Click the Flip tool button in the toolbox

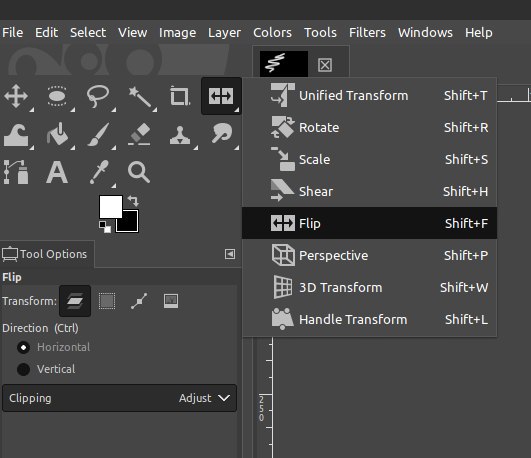click(x=221, y=96)
